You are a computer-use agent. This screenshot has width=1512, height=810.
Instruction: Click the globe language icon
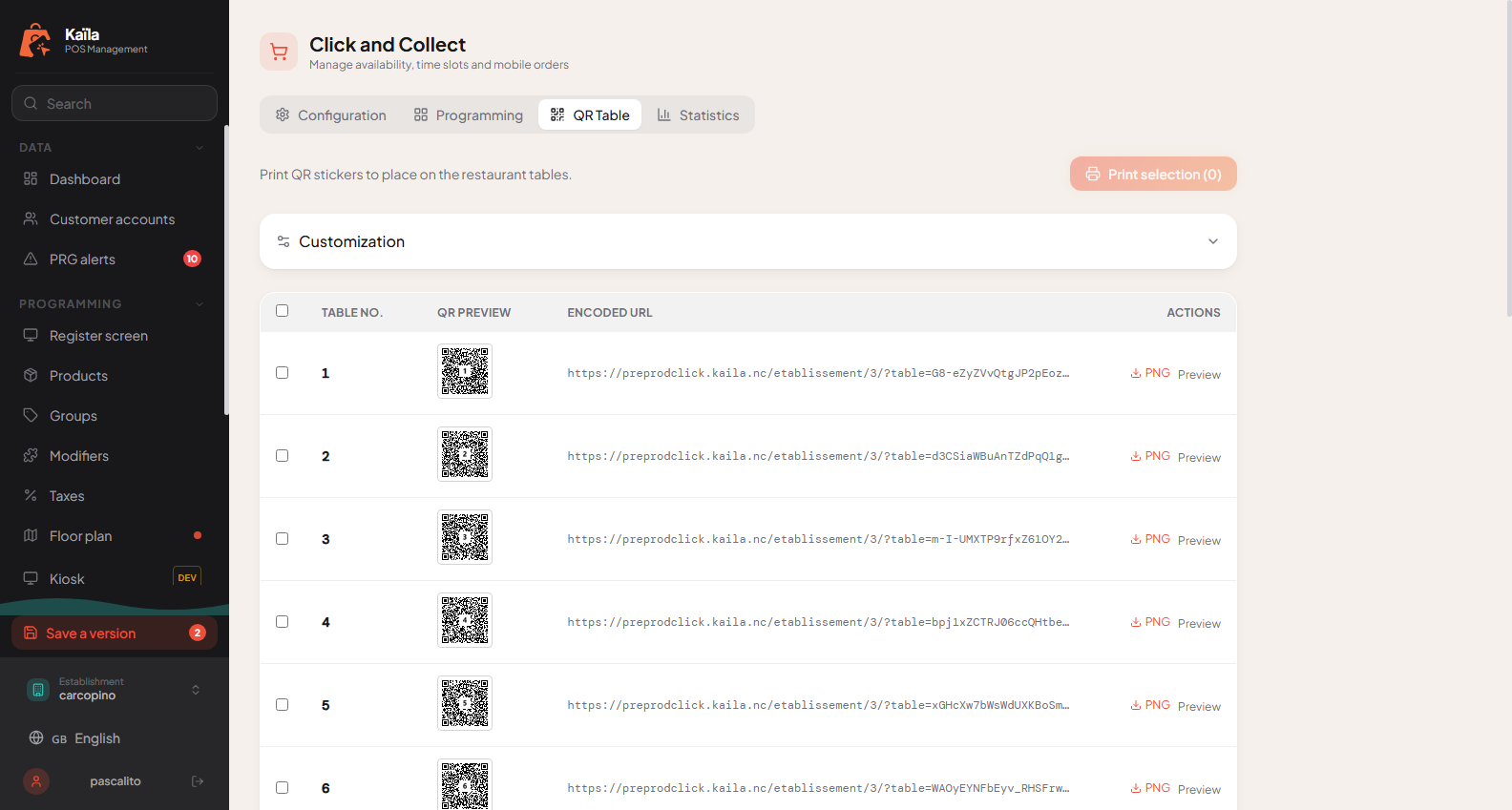36,737
